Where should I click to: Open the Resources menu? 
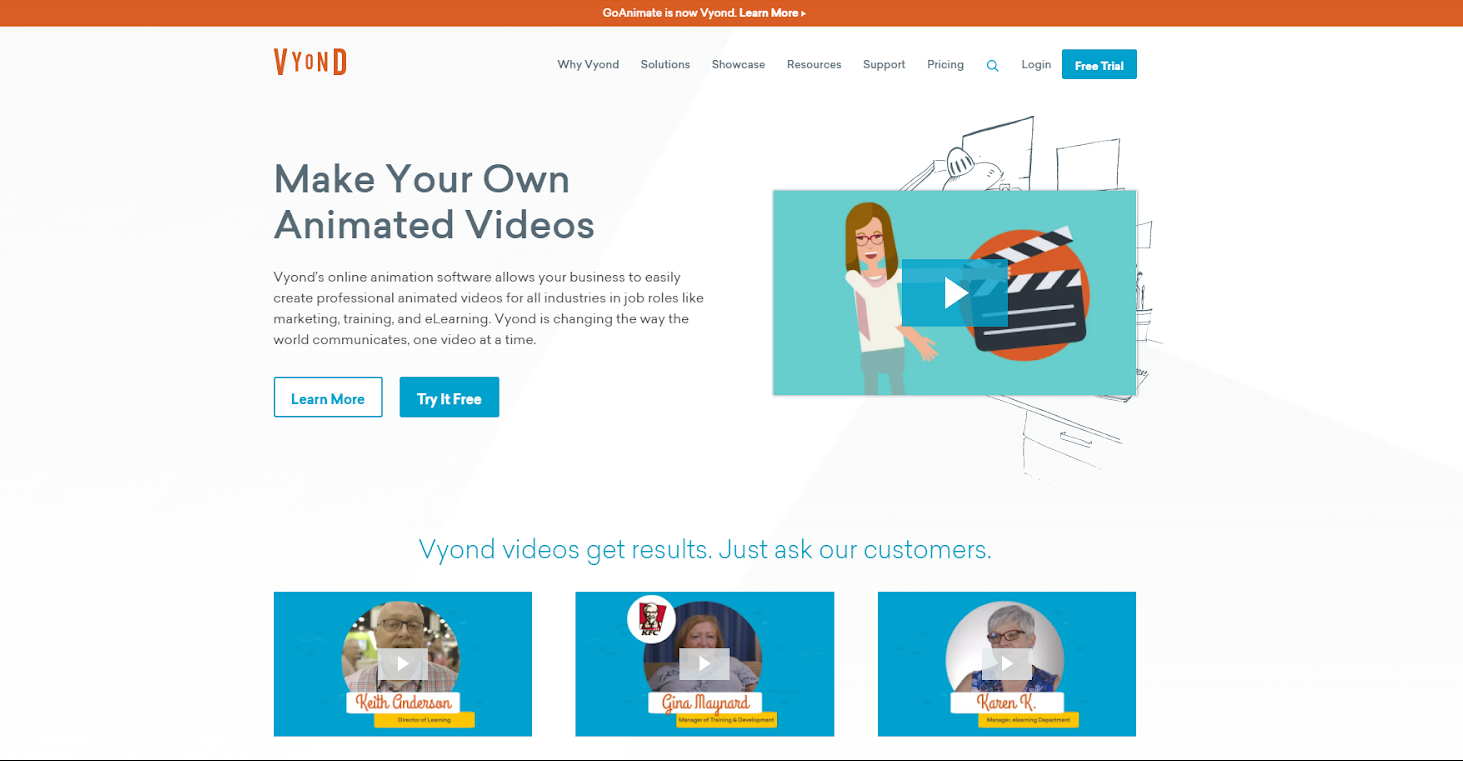click(814, 64)
